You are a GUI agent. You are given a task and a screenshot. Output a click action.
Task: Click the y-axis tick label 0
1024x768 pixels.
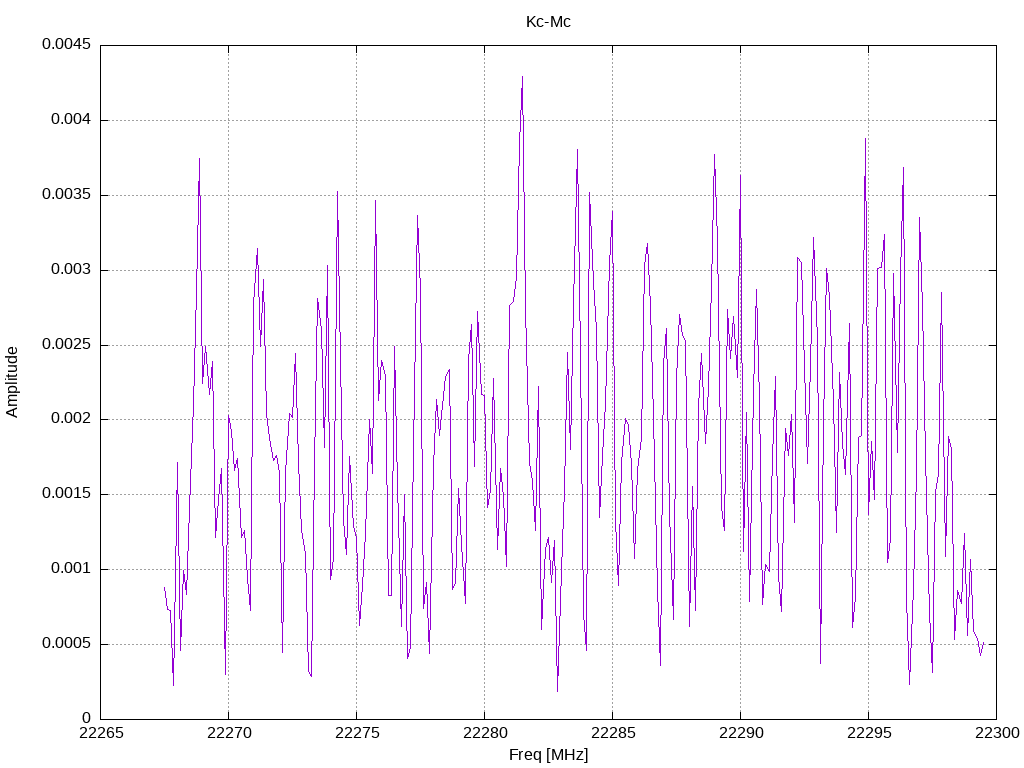click(87, 718)
